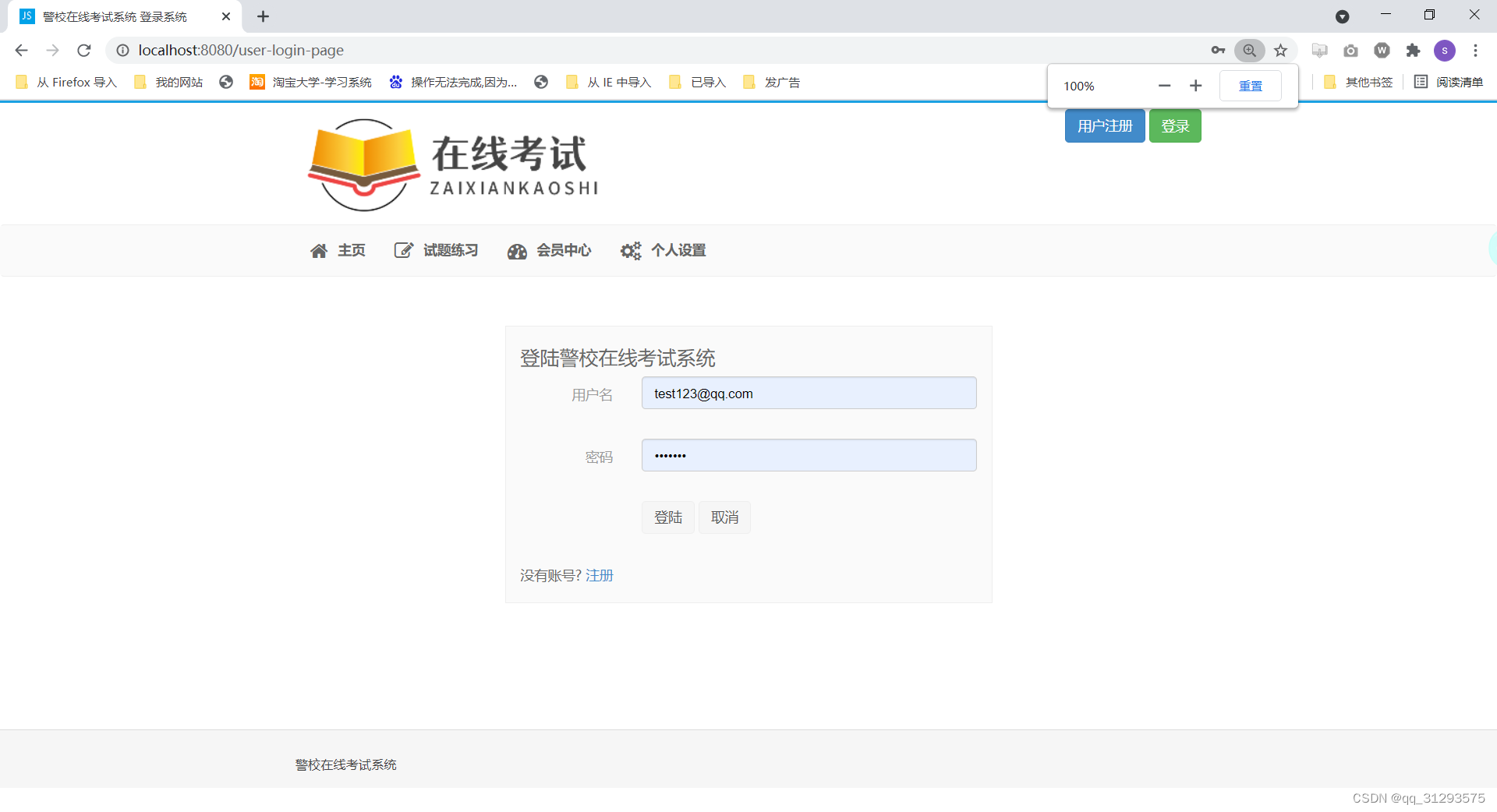Image resolution: width=1497 pixels, height=812 pixels.
Task: Open the tab search dropdown arrow
Action: tap(1342, 16)
